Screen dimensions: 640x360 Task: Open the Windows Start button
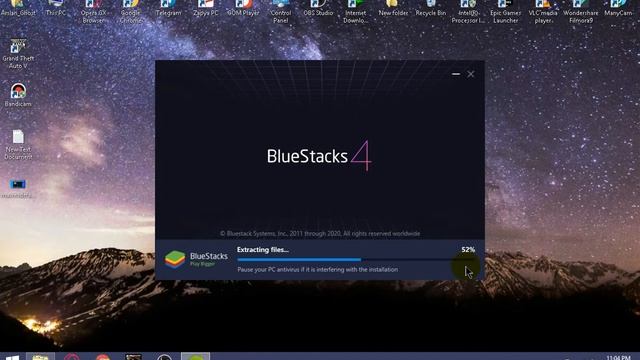[12, 357]
